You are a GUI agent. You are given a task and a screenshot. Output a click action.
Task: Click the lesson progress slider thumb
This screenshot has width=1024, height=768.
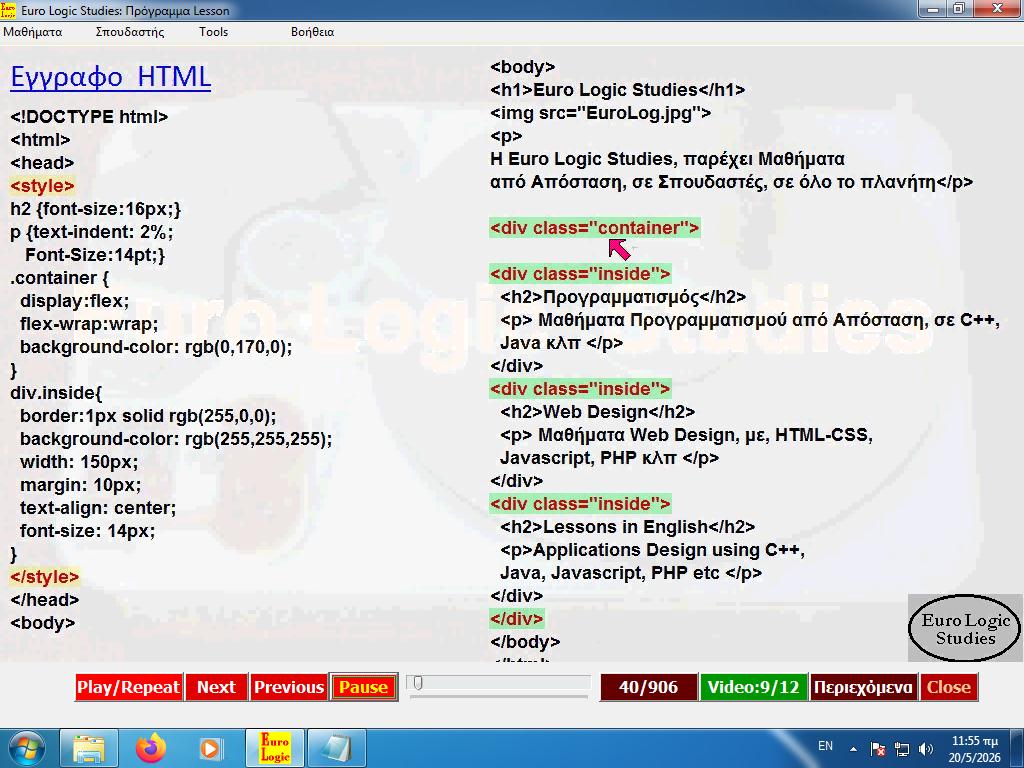418,683
